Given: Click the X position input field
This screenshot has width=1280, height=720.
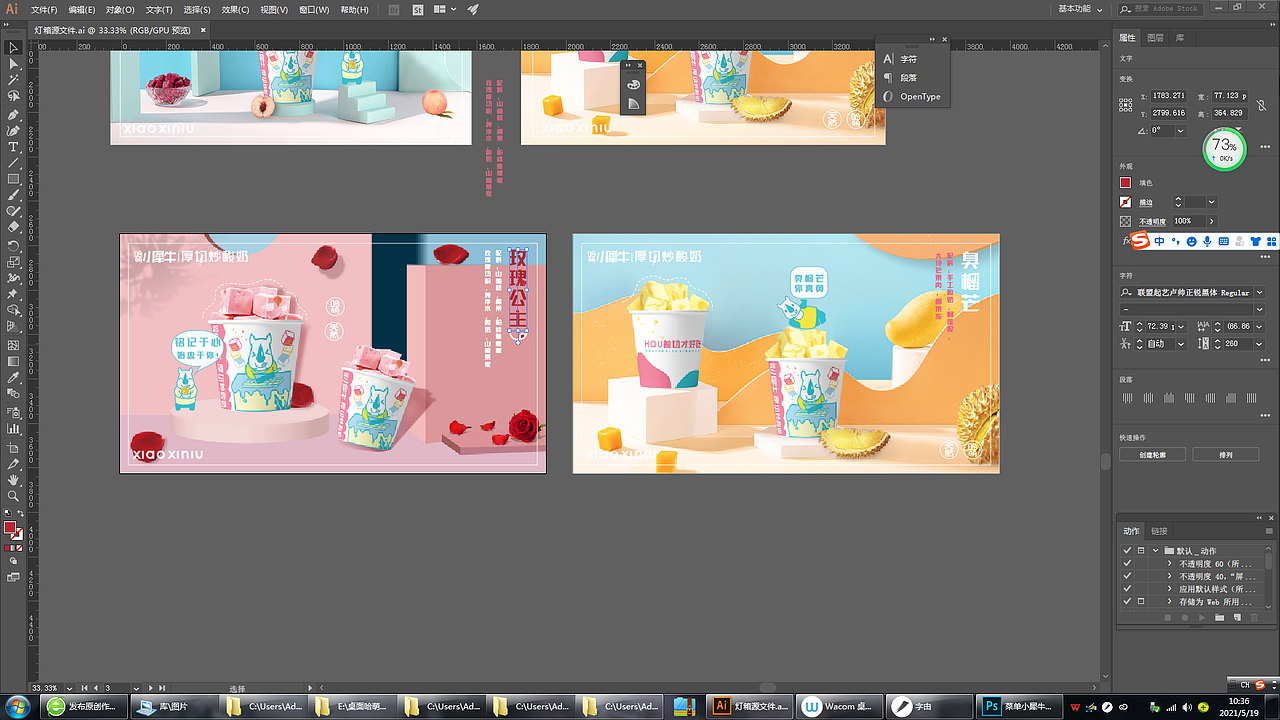Looking at the screenshot, I should click(1169, 95).
